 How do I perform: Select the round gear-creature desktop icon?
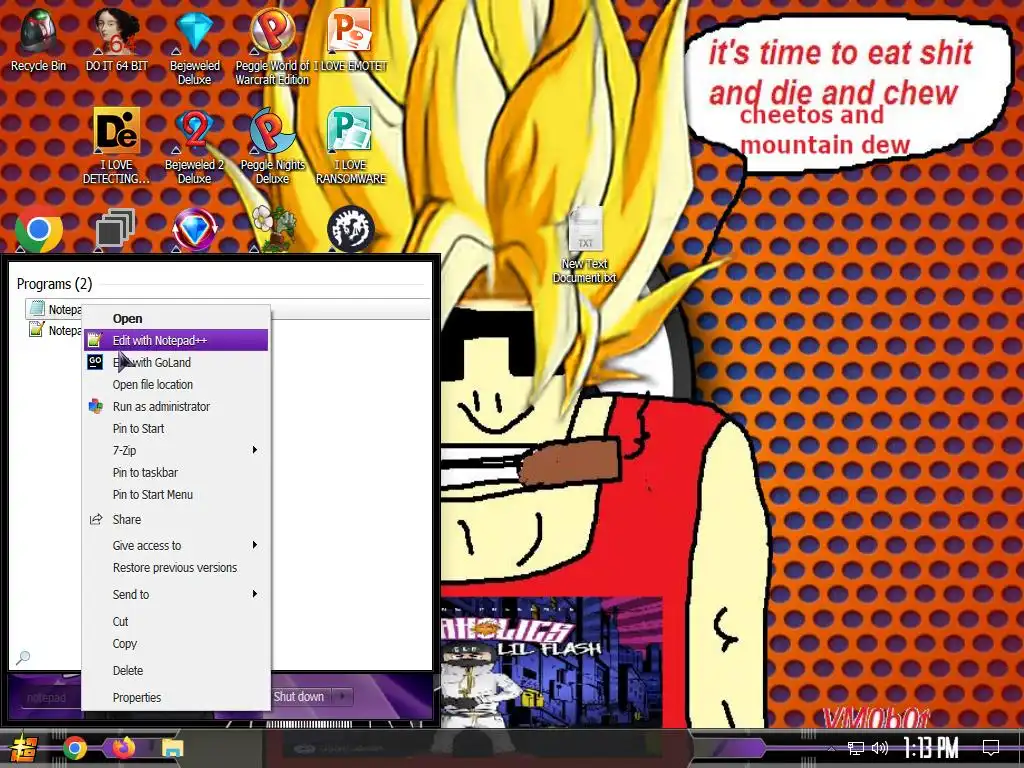[351, 229]
